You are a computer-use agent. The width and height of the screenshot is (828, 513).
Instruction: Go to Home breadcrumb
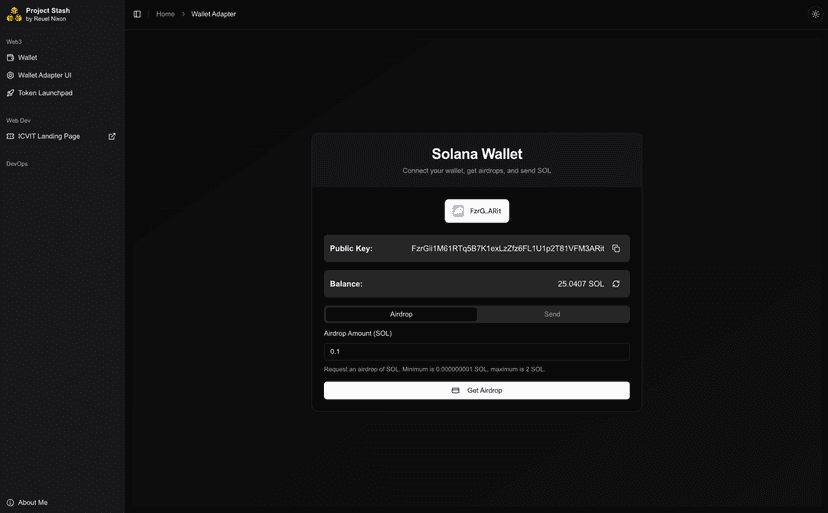165,14
